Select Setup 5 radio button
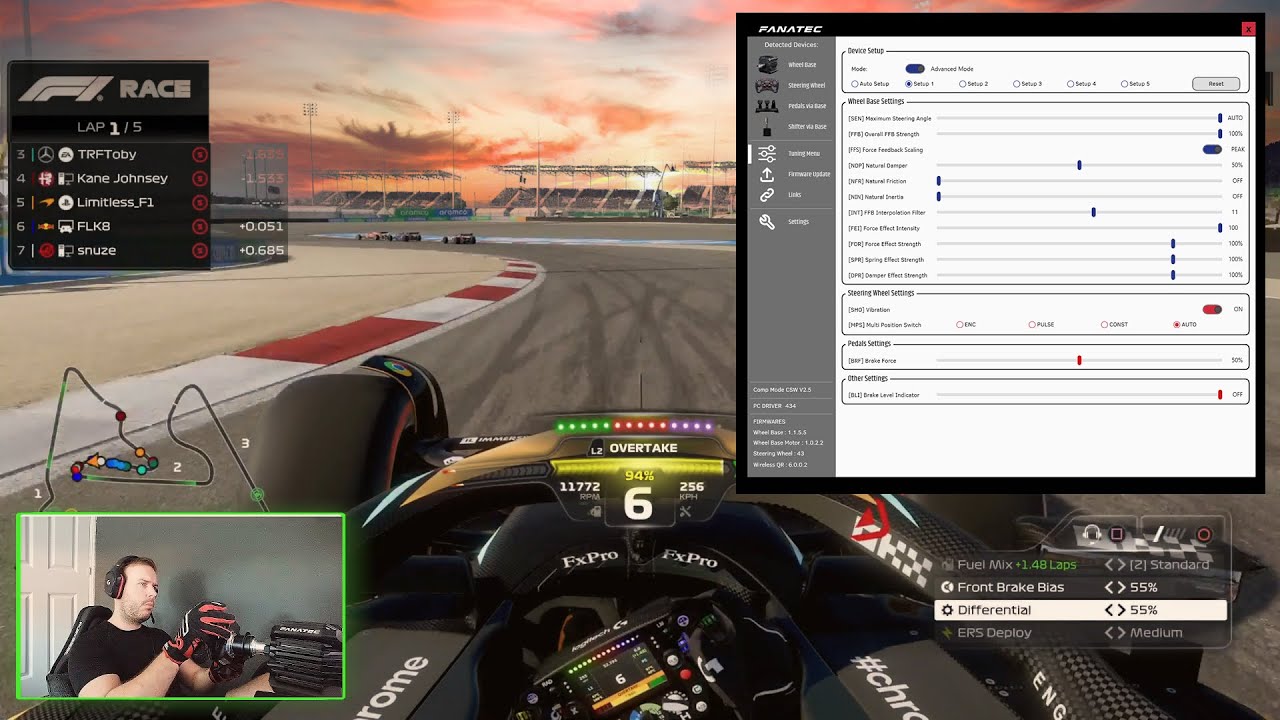Screen dimensions: 1280x720 tap(1124, 84)
